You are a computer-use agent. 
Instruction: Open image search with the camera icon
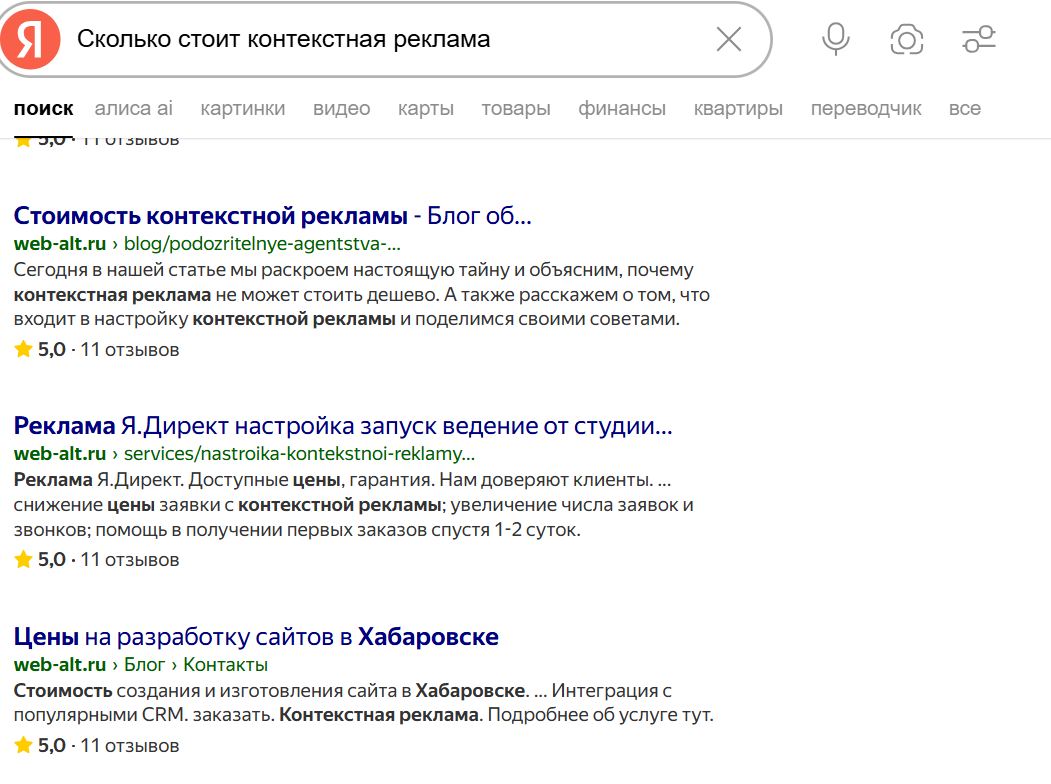(x=906, y=40)
